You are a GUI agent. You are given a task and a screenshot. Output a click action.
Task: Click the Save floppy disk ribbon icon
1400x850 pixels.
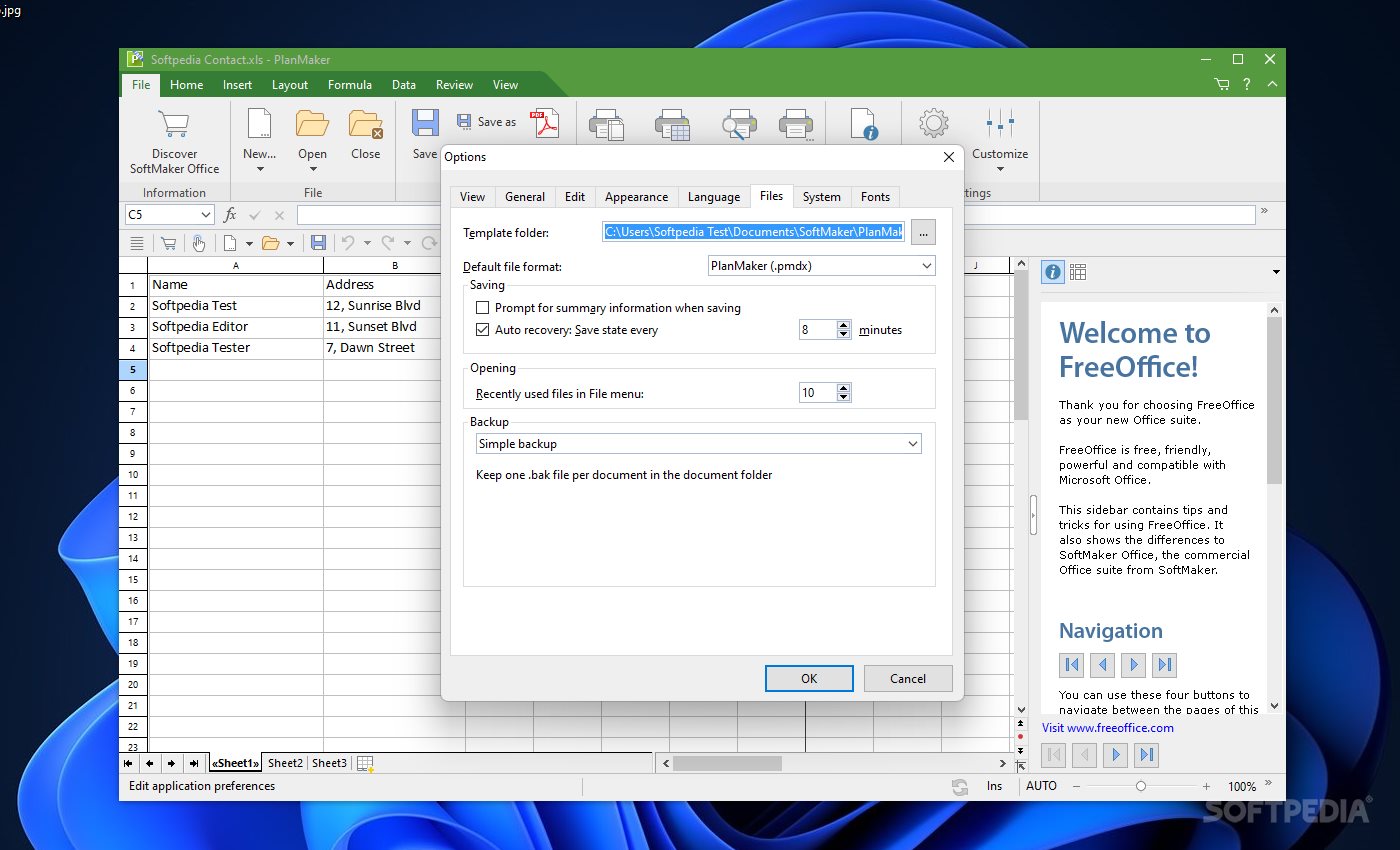coord(425,123)
